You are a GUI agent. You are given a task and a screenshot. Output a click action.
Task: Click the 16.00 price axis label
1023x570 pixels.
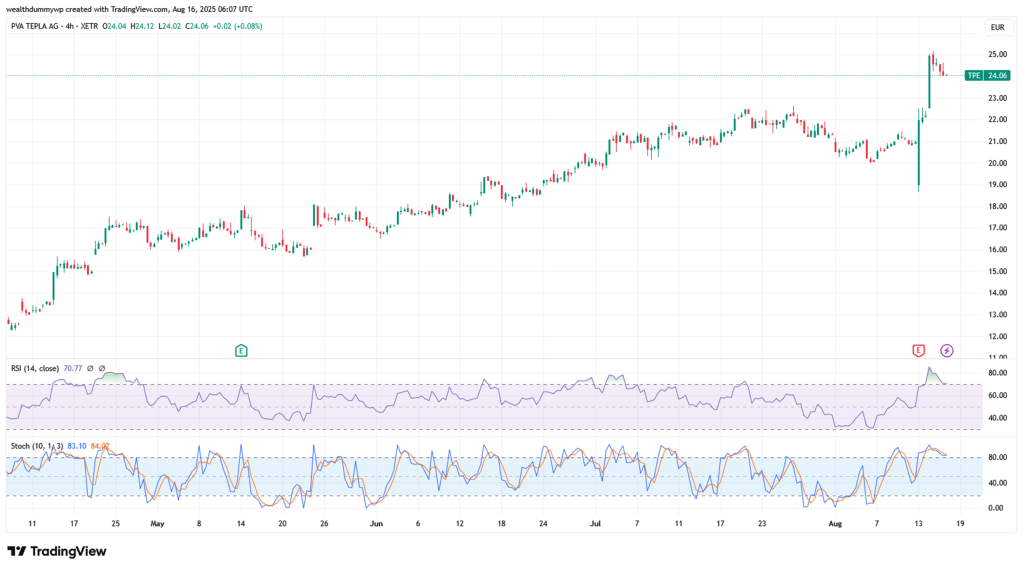[998, 249]
